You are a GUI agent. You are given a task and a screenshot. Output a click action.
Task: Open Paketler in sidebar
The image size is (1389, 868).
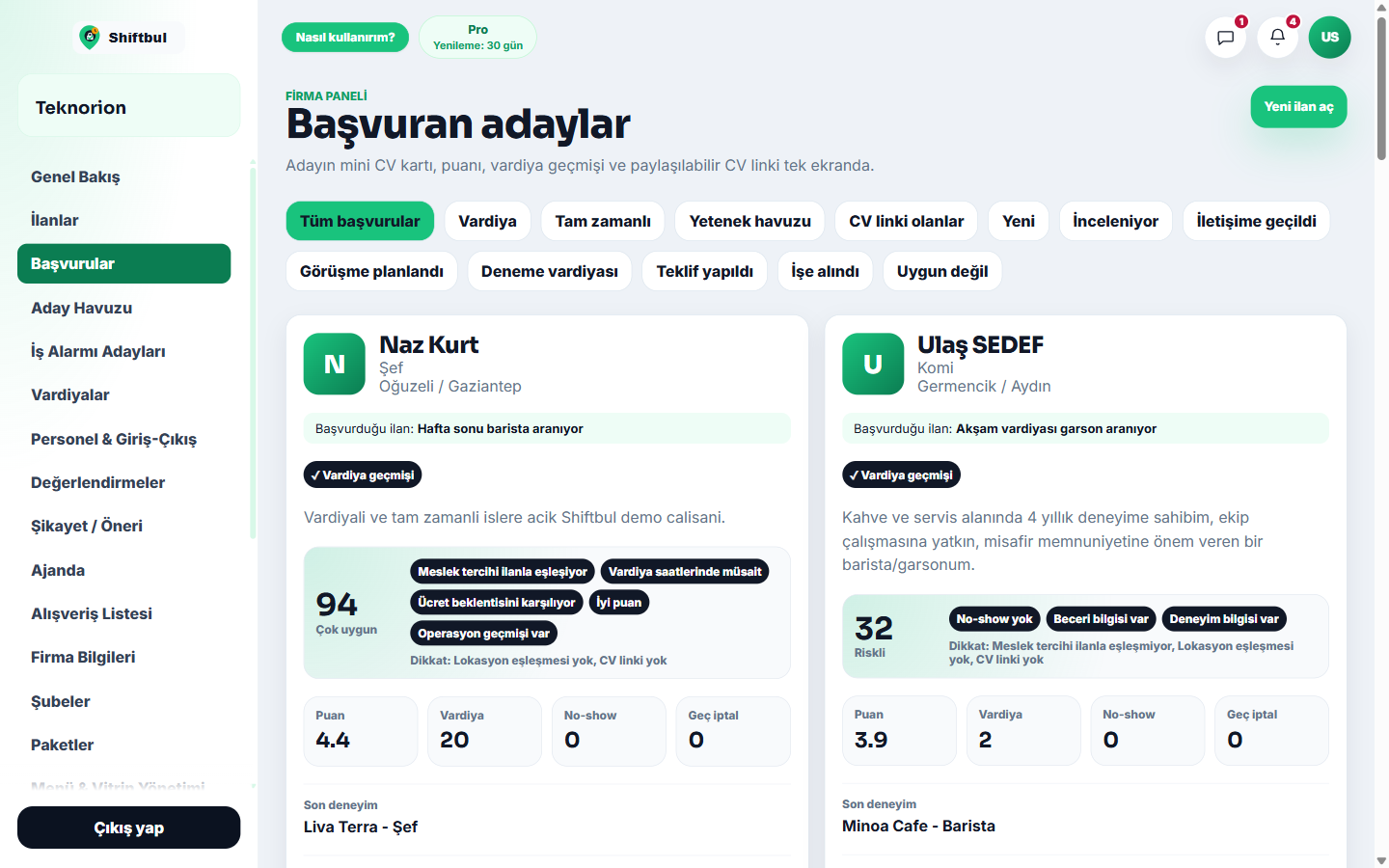pyautogui.click(x=123, y=745)
